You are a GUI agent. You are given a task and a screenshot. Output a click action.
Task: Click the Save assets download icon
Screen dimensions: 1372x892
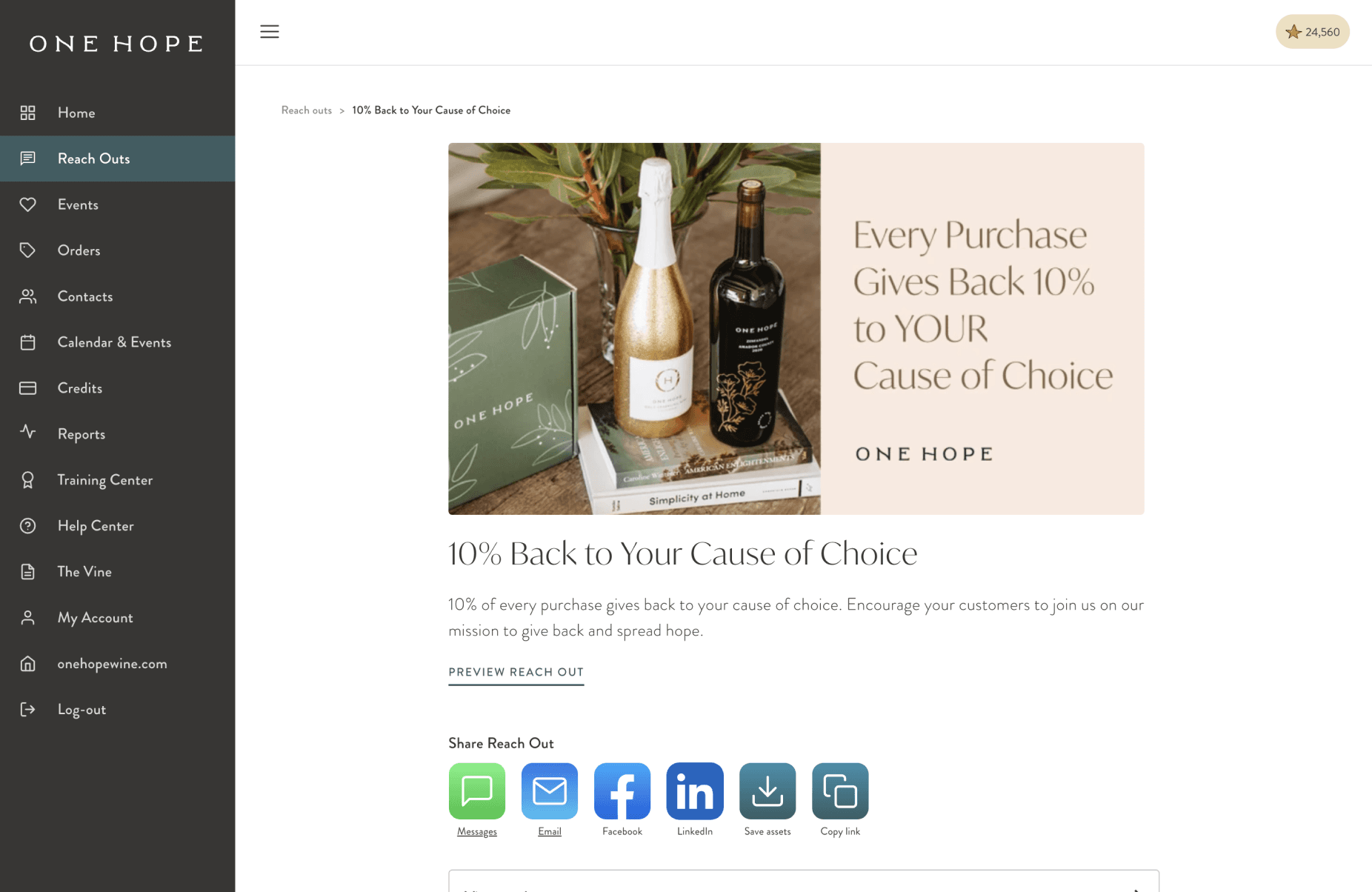[767, 791]
